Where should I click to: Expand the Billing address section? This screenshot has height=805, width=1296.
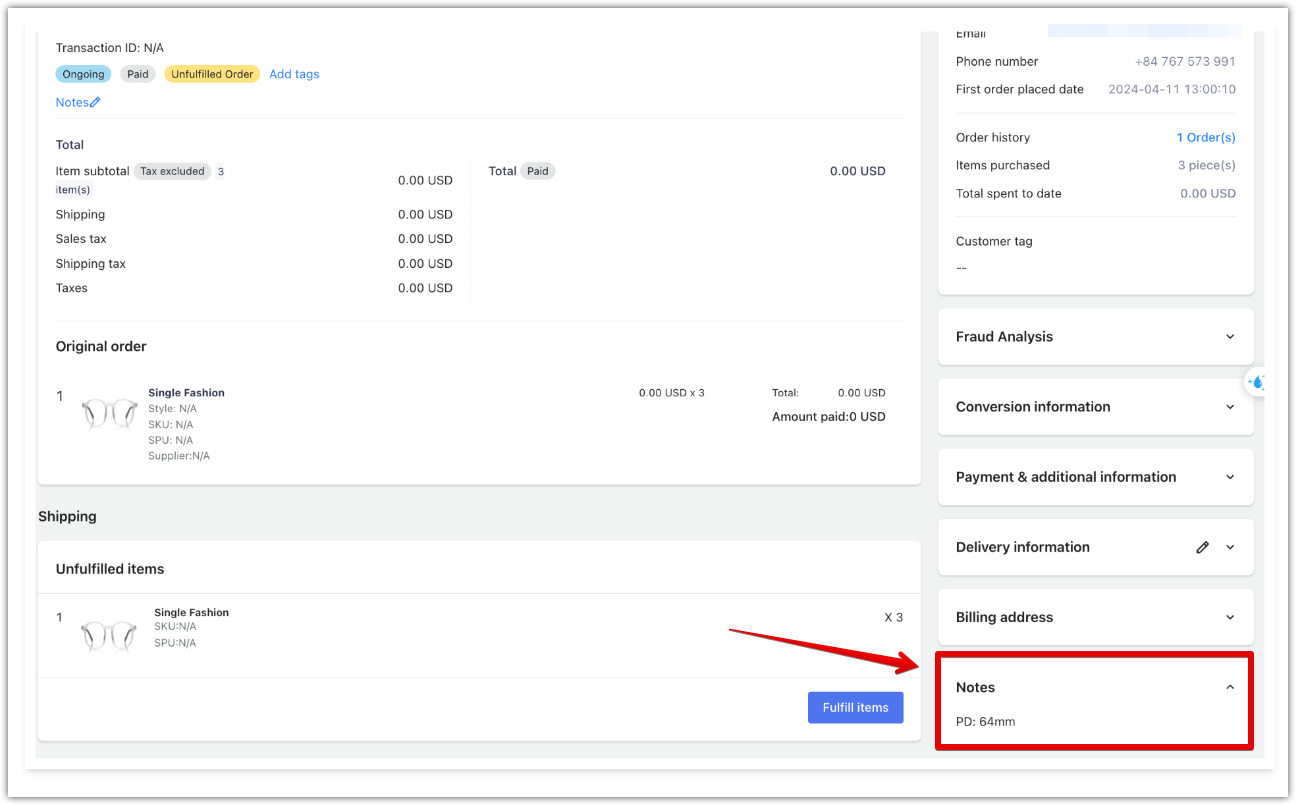point(1230,617)
